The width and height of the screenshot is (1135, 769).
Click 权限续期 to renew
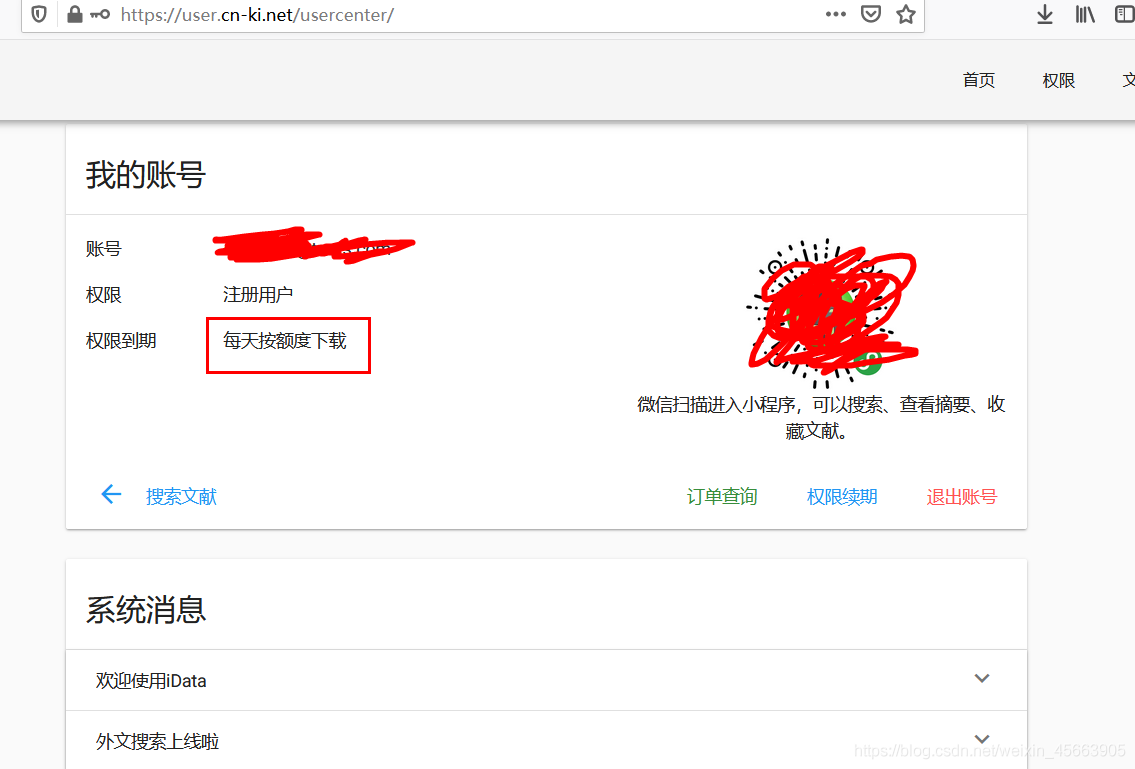[842, 496]
